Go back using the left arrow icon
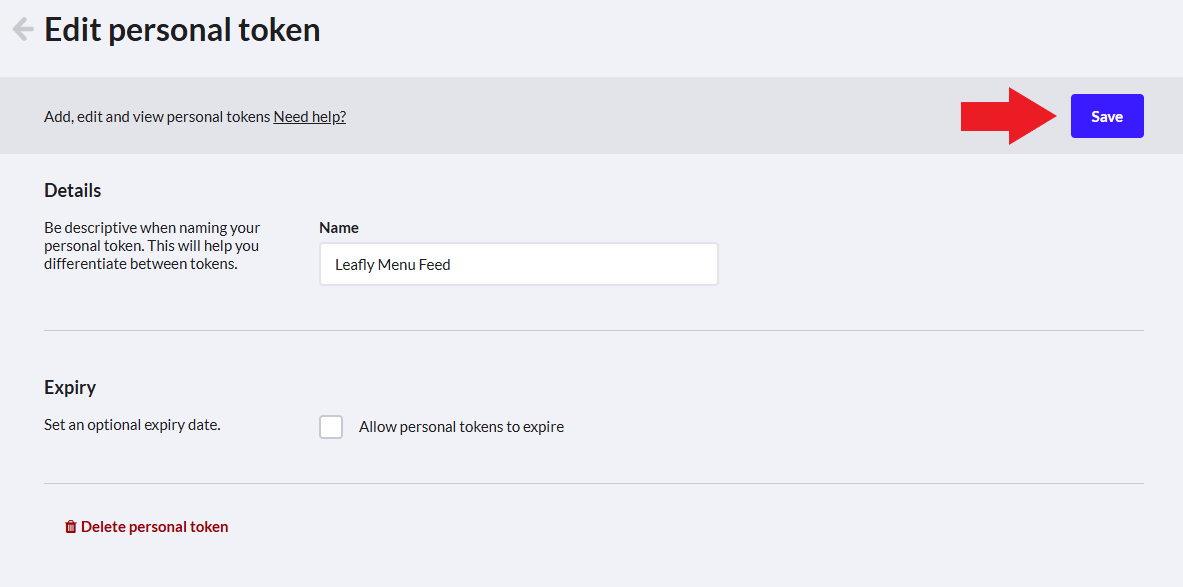Image resolution: width=1183 pixels, height=587 pixels. click(23, 30)
